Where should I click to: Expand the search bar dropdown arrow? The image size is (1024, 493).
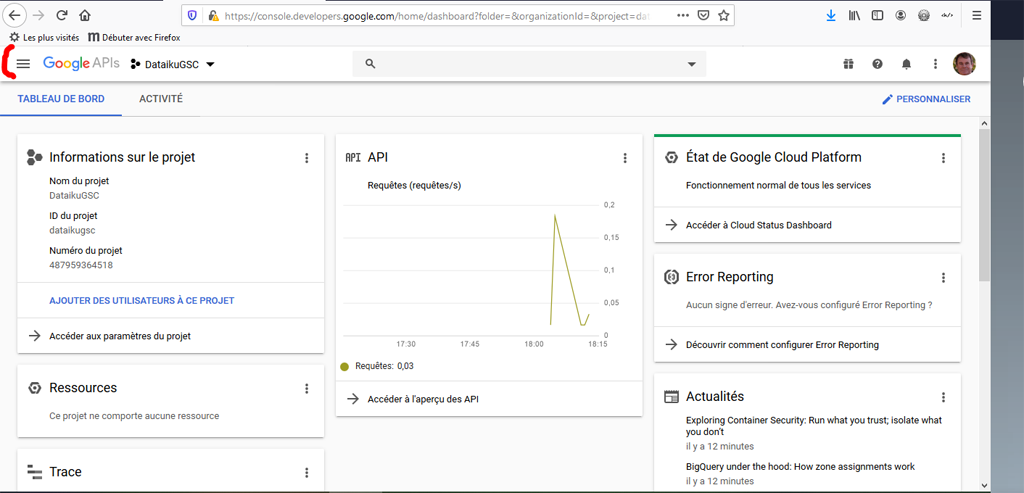(692, 64)
